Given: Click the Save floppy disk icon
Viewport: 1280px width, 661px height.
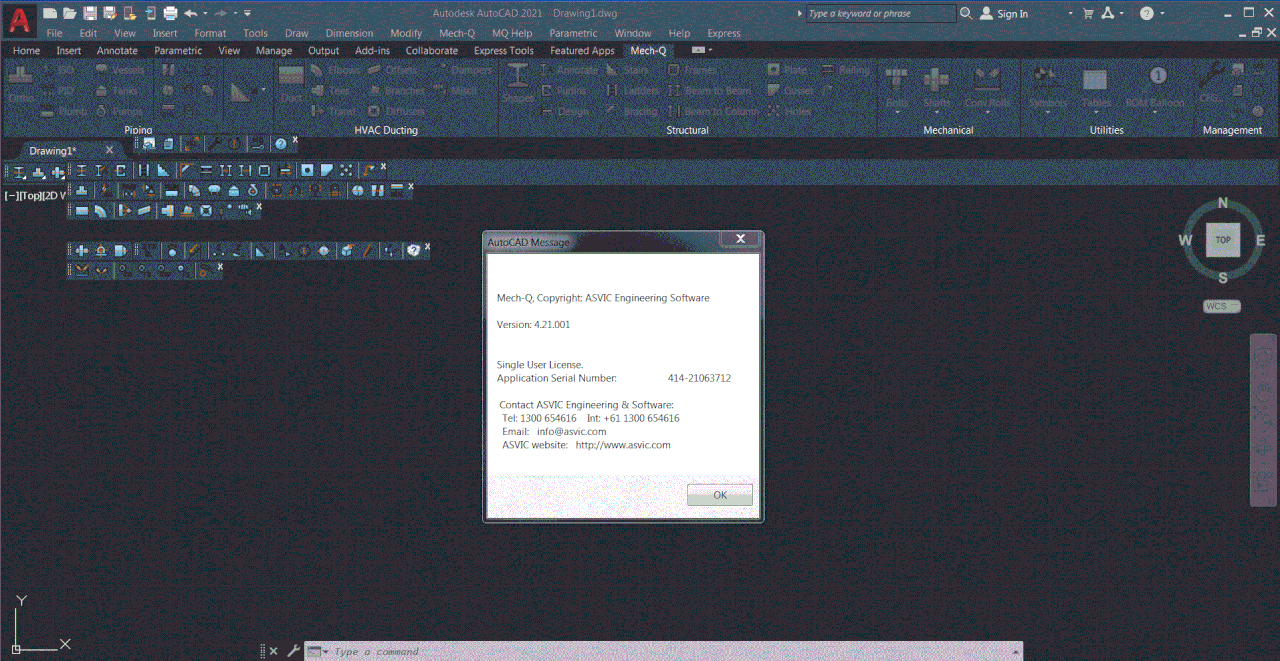Looking at the screenshot, I should pyautogui.click(x=90, y=13).
